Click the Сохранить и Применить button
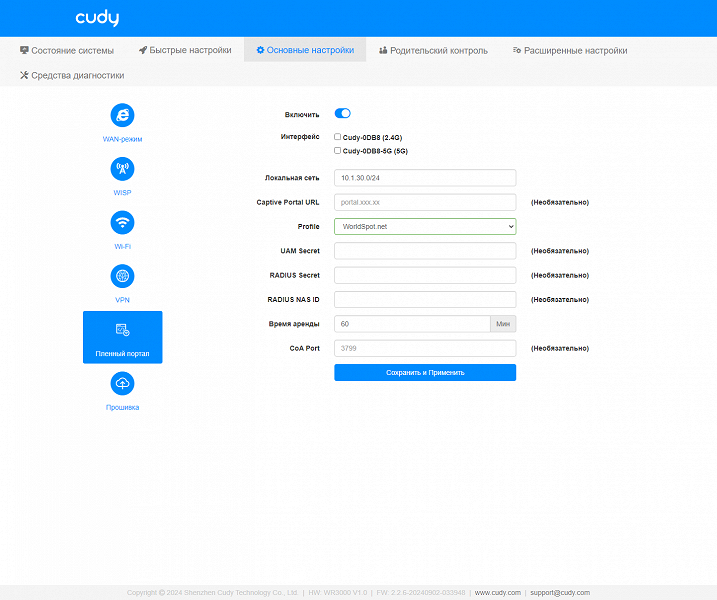 coord(425,372)
